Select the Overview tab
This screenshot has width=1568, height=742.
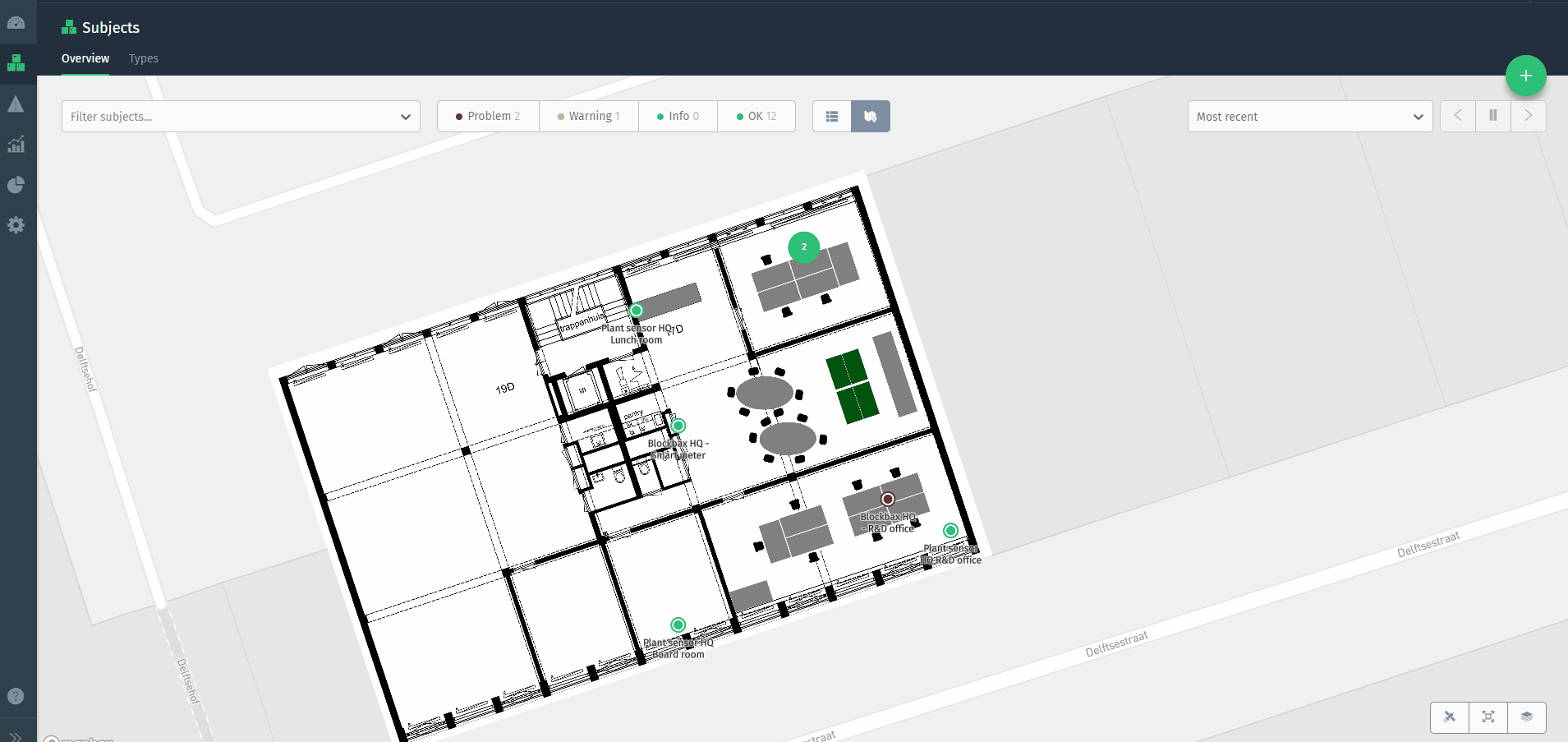coord(85,58)
